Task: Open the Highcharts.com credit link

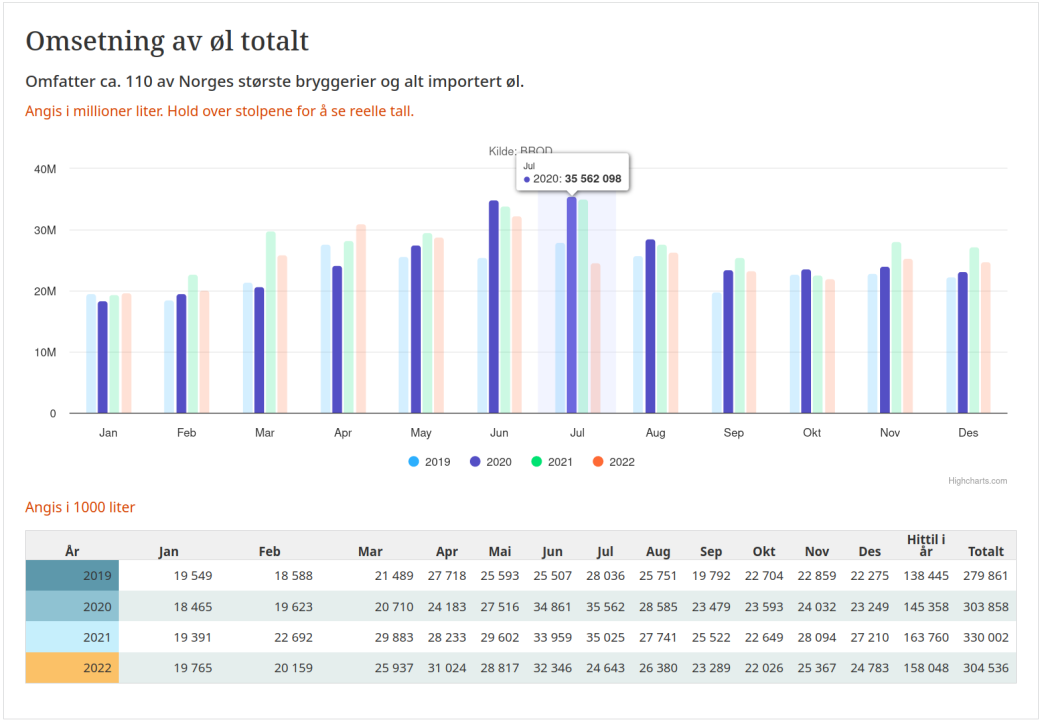Action: (x=977, y=481)
